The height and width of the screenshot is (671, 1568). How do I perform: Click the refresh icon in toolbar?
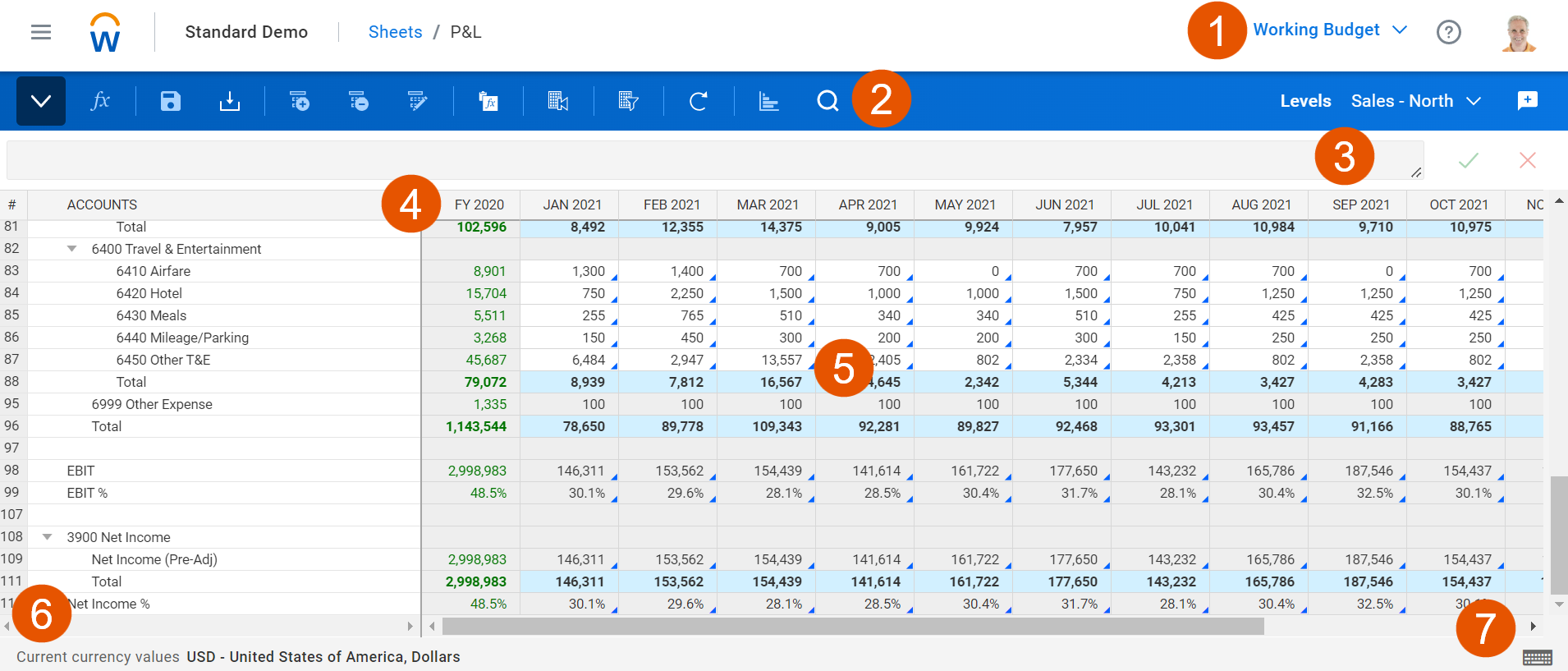tap(699, 101)
